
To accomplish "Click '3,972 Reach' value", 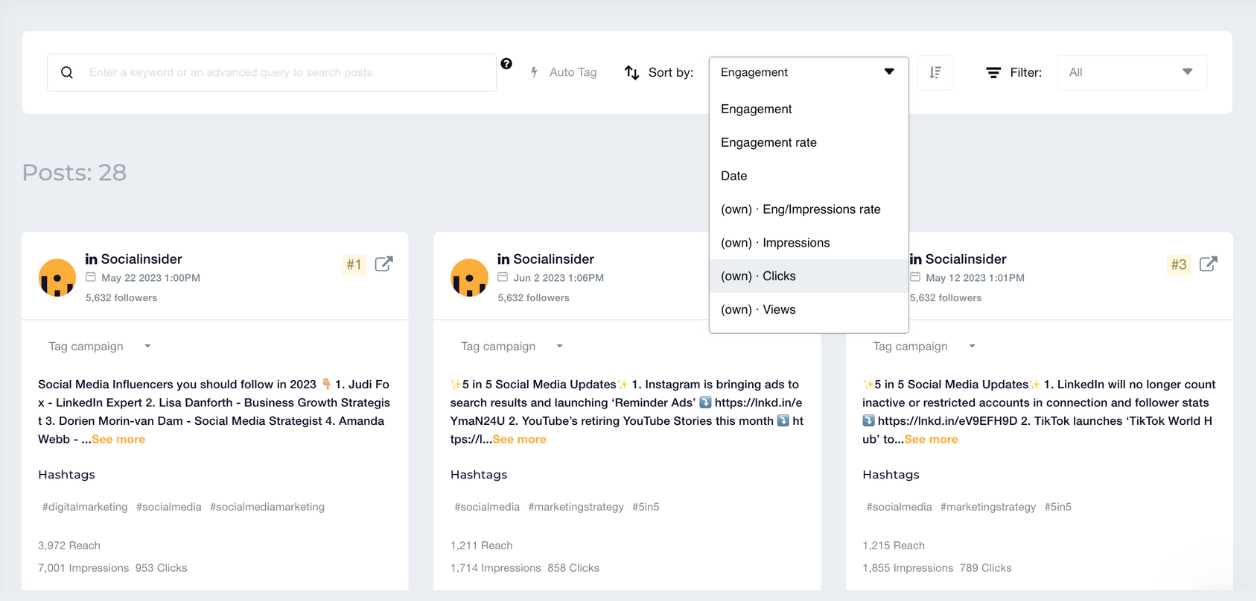I will (69, 546).
